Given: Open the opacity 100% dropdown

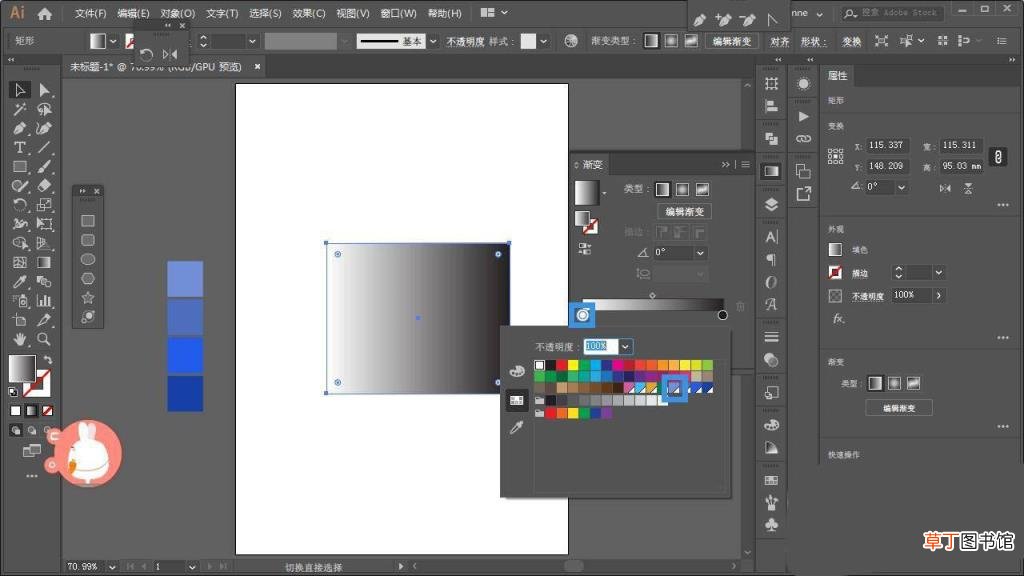Looking at the screenshot, I should 625,346.
